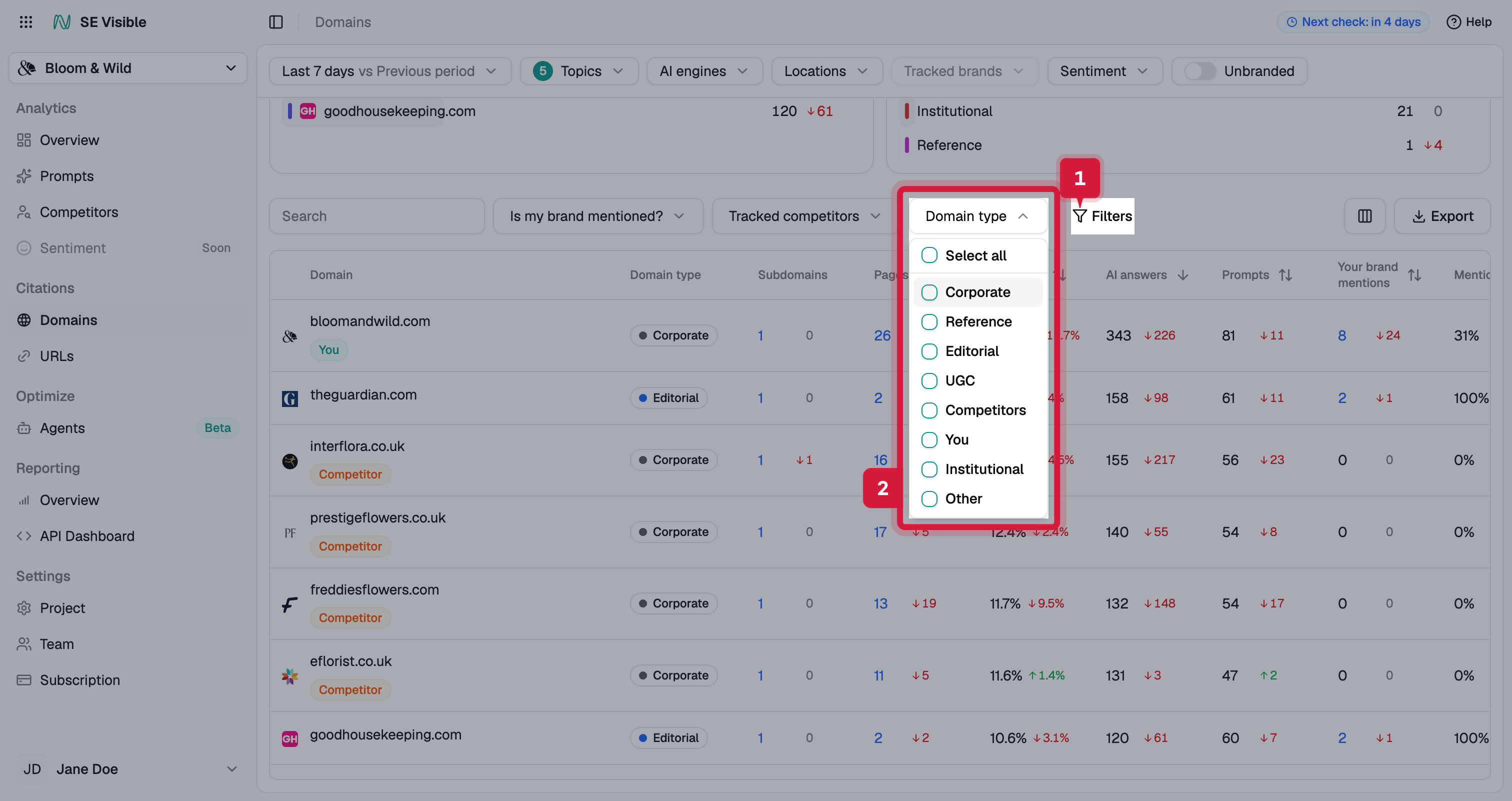
Task: Open Subscription settings link
Action: pyautogui.click(x=80, y=680)
